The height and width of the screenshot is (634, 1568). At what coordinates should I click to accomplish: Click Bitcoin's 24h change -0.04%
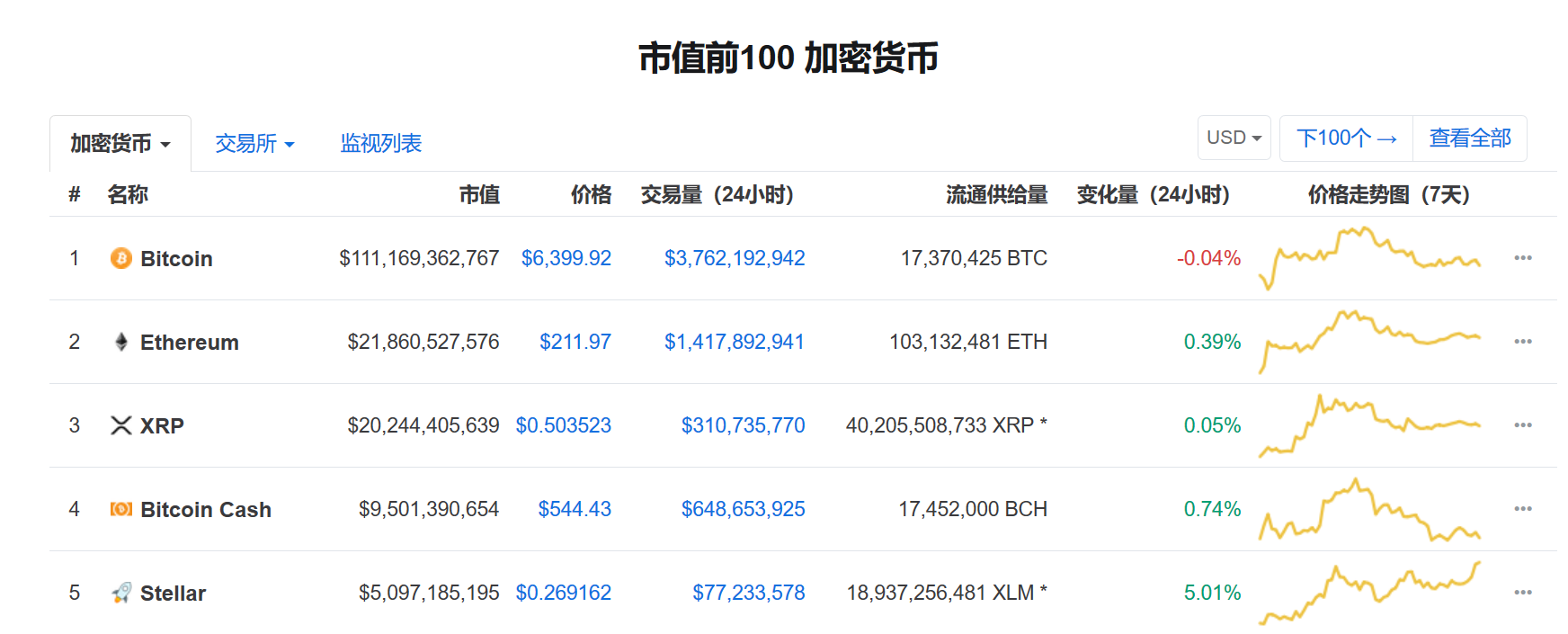tap(1209, 258)
